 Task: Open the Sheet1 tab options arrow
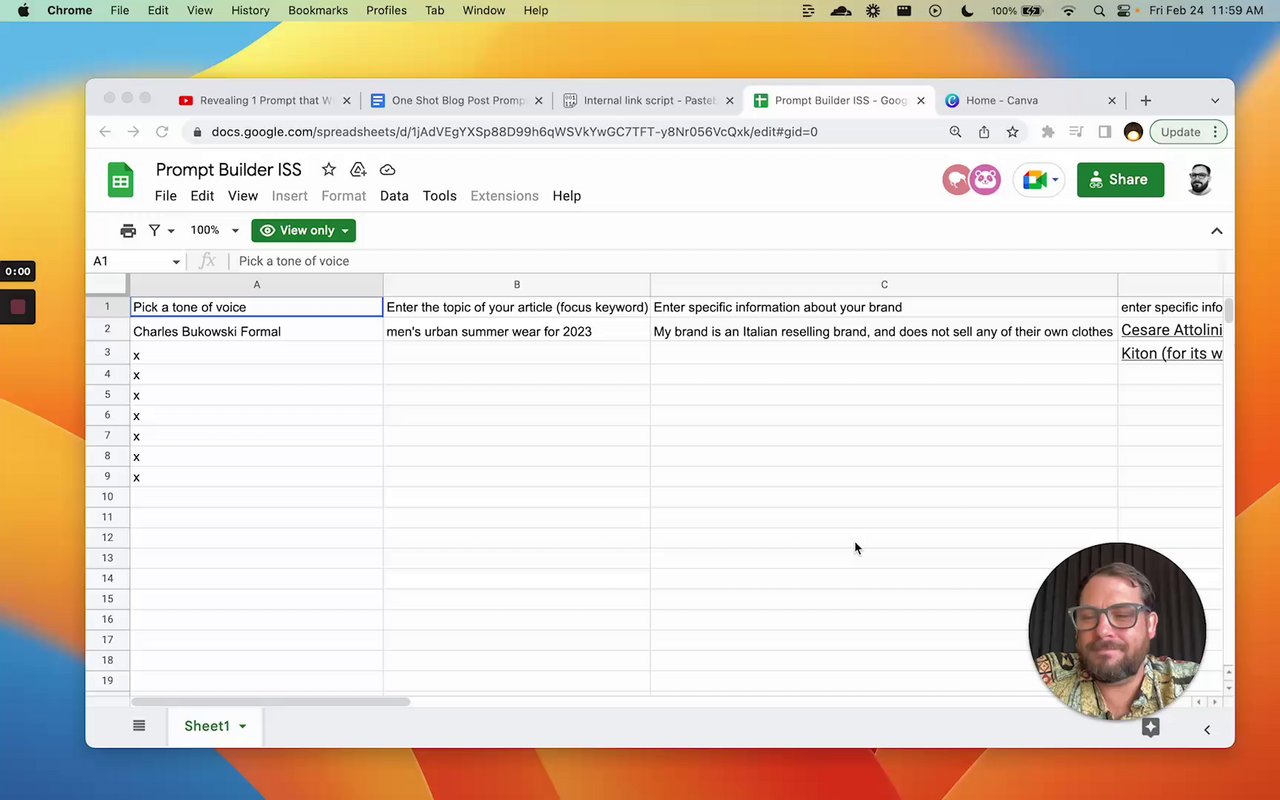pyautogui.click(x=242, y=726)
